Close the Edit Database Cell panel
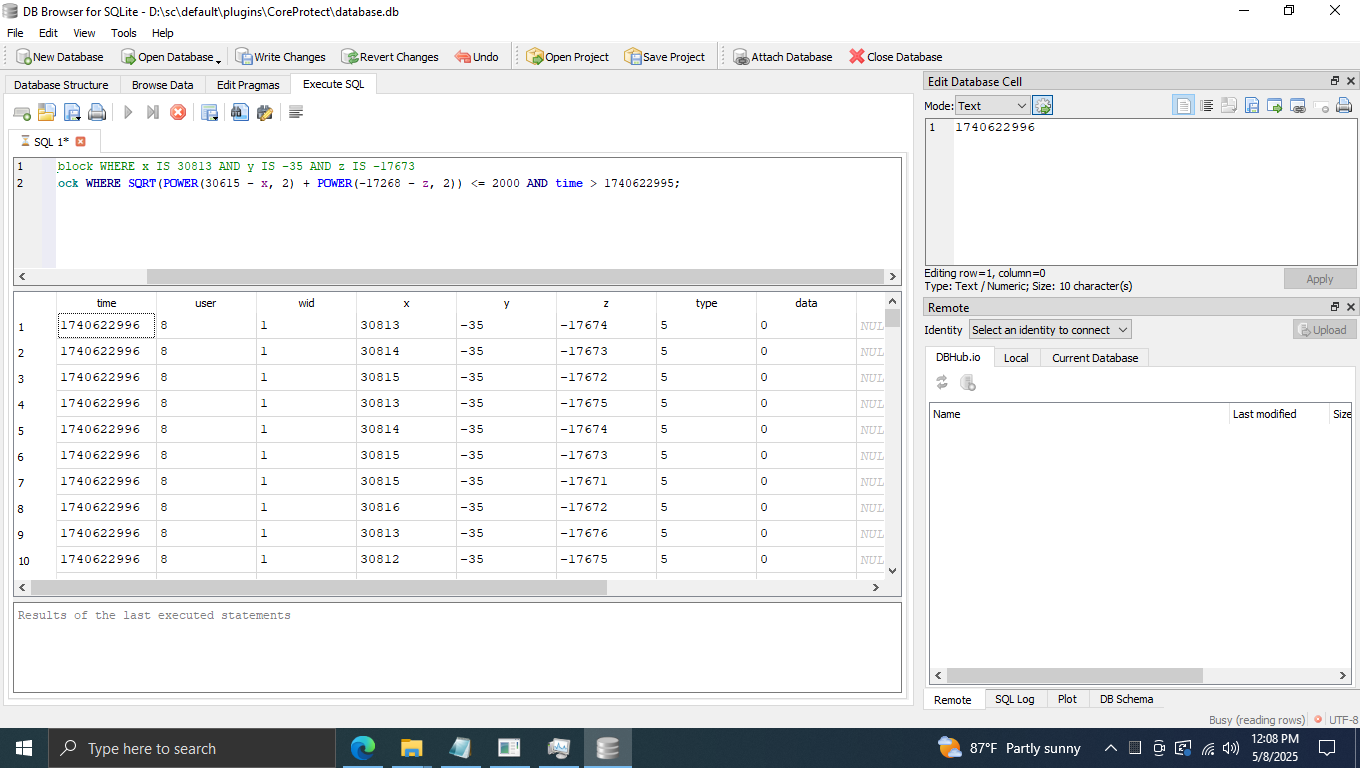This screenshot has height=768, width=1360. click(x=1351, y=81)
